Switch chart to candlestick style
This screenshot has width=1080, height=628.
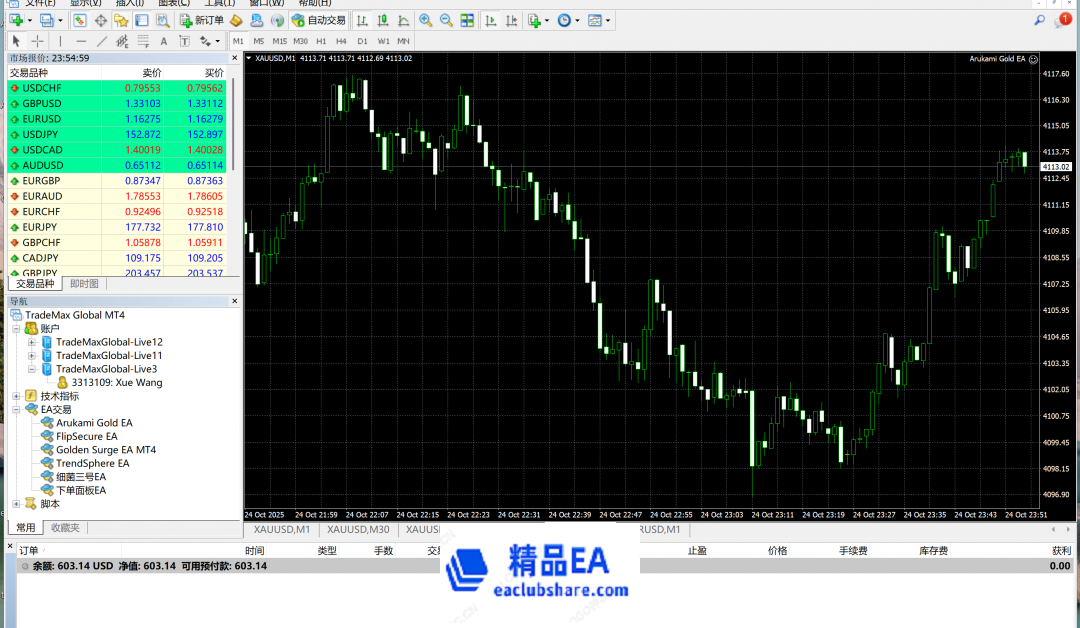pos(383,21)
